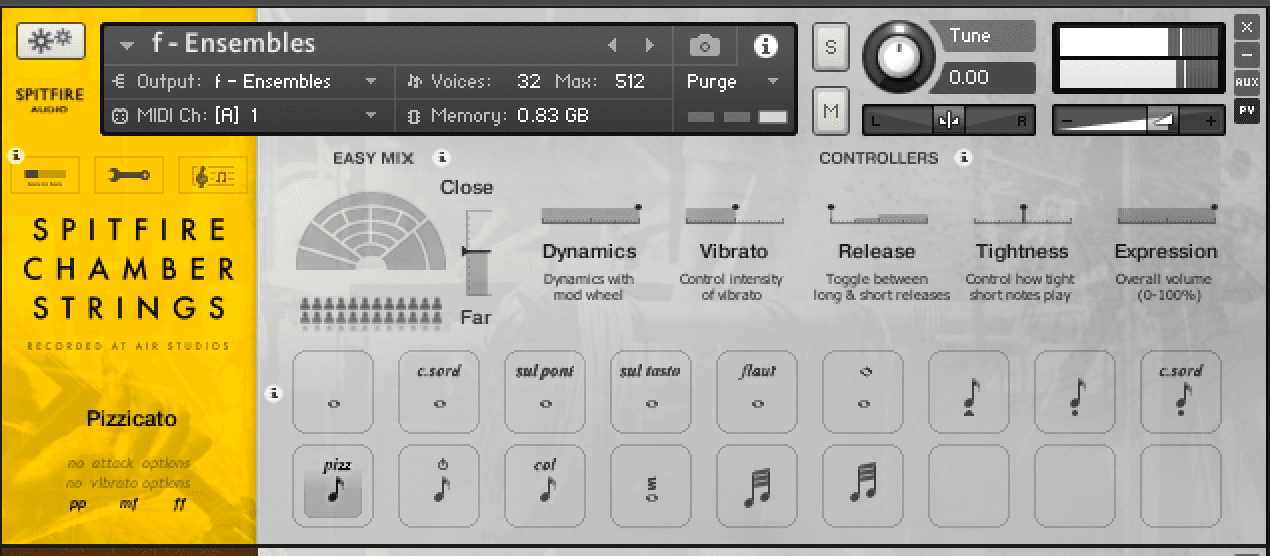Click the Pizzicato articulation name label
Viewport: 1270px width, 556px height.
point(131,418)
